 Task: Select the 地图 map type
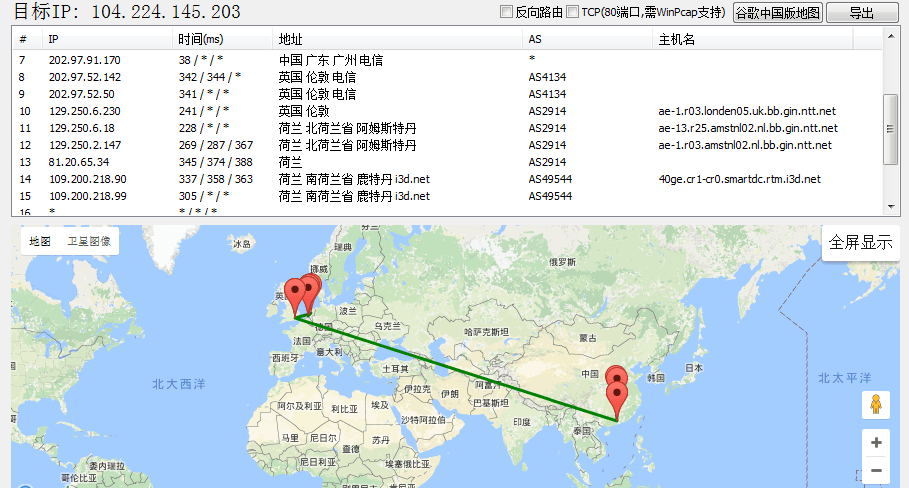[x=40, y=242]
